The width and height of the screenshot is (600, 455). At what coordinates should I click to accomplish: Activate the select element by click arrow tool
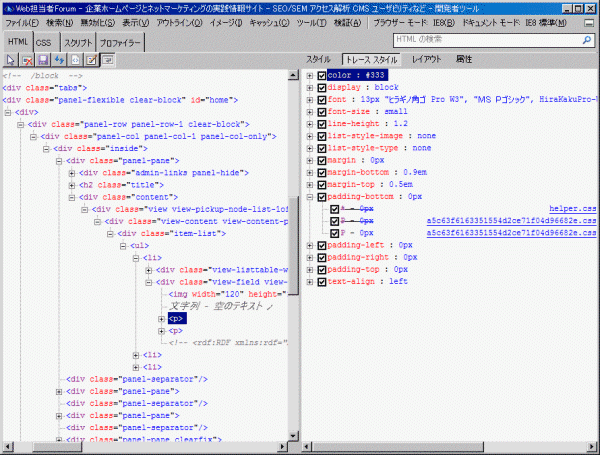tap(11, 60)
